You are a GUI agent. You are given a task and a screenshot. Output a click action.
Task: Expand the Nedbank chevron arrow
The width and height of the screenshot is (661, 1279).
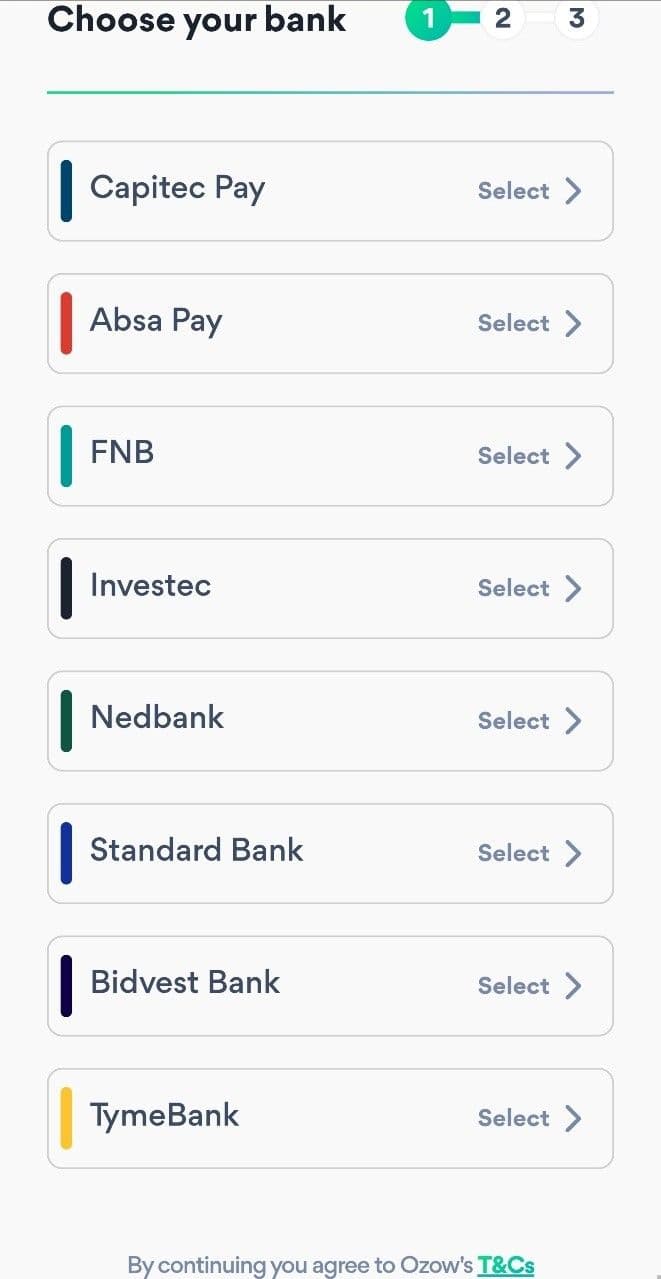point(573,721)
